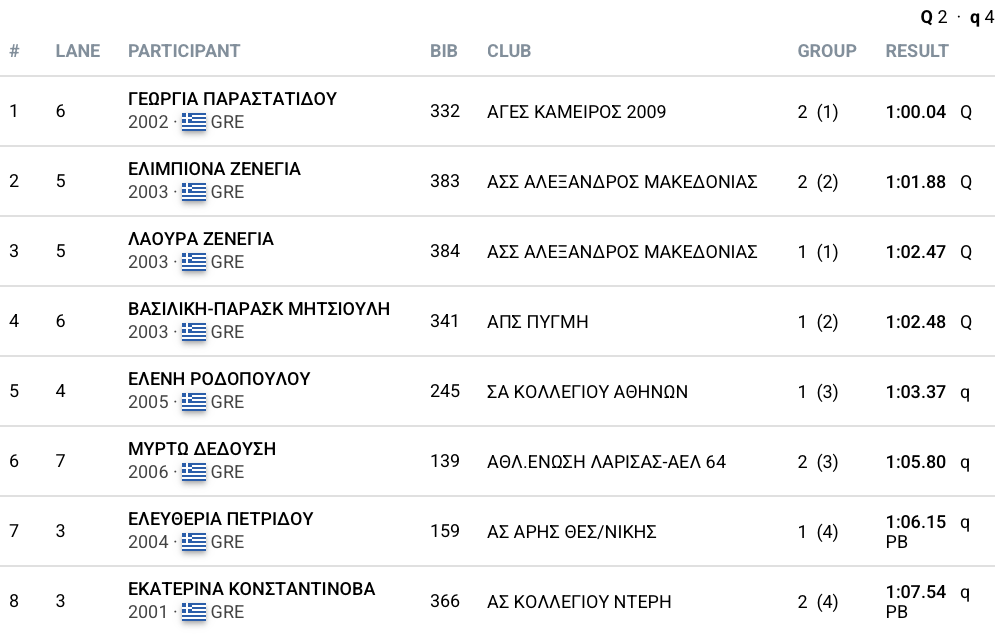1004x634 pixels.
Task: Click the flag icon under ΕΛΕΝΗ ΡΟΔΟΠΟΥΛΟΥ
Action: pyautogui.click(x=194, y=402)
